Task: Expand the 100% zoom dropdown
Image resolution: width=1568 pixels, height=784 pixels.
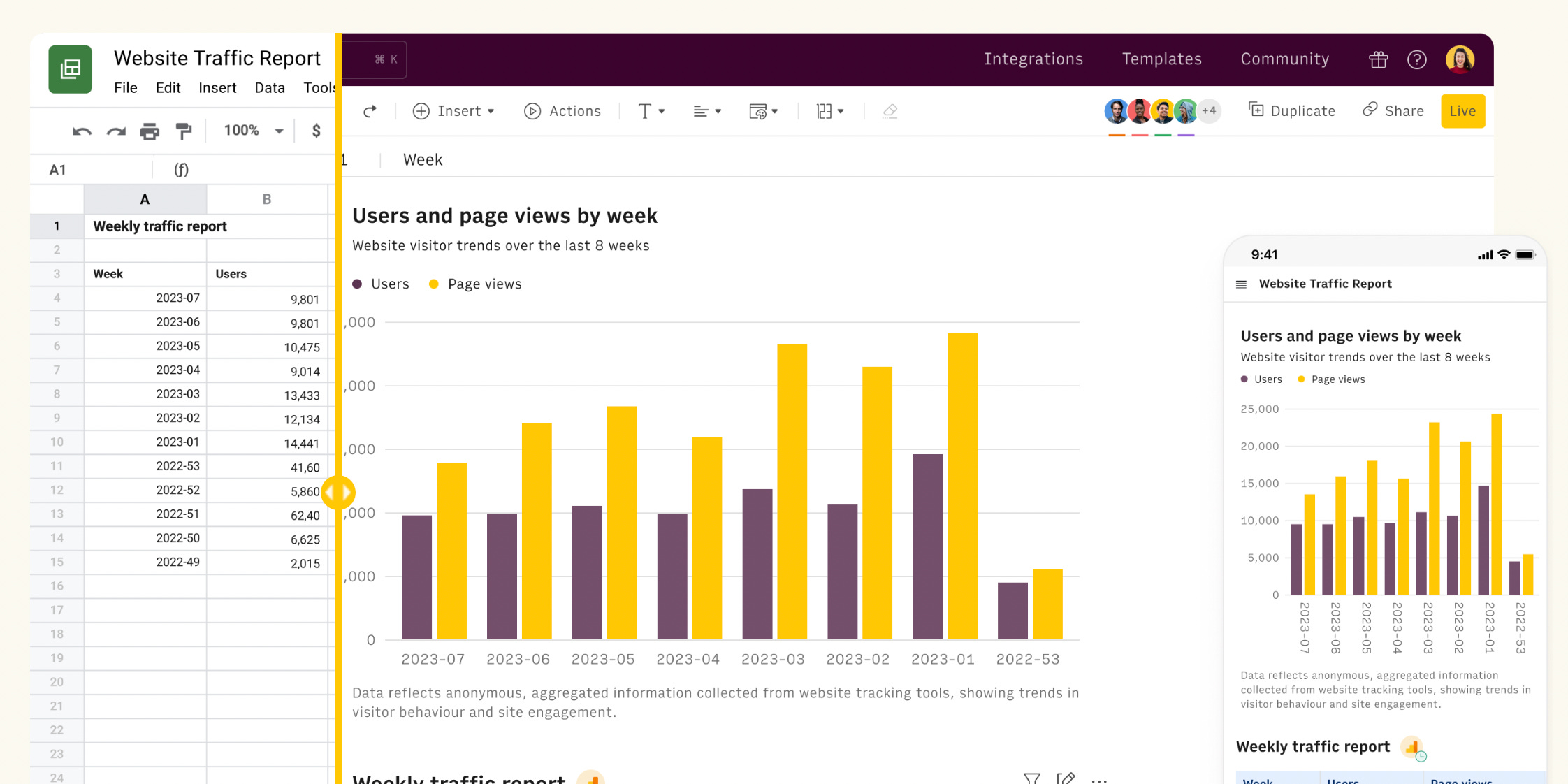Action: (x=253, y=131)
